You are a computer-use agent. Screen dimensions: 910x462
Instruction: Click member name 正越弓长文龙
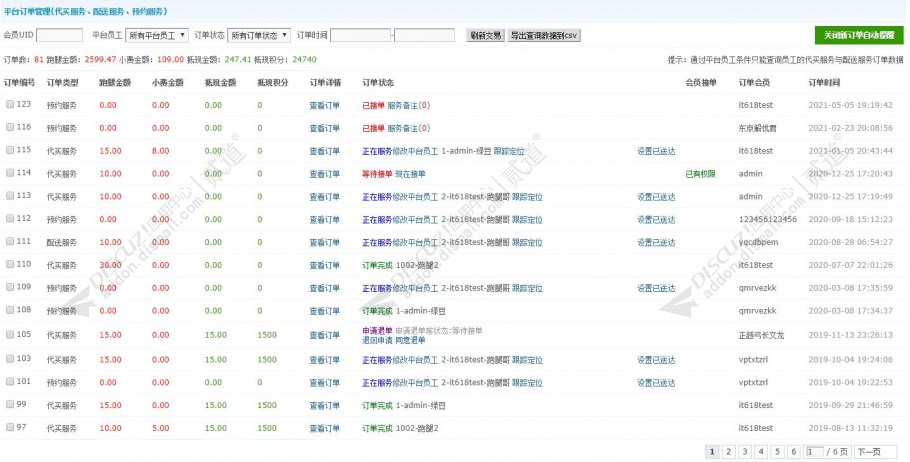click(x=761, y=335)
